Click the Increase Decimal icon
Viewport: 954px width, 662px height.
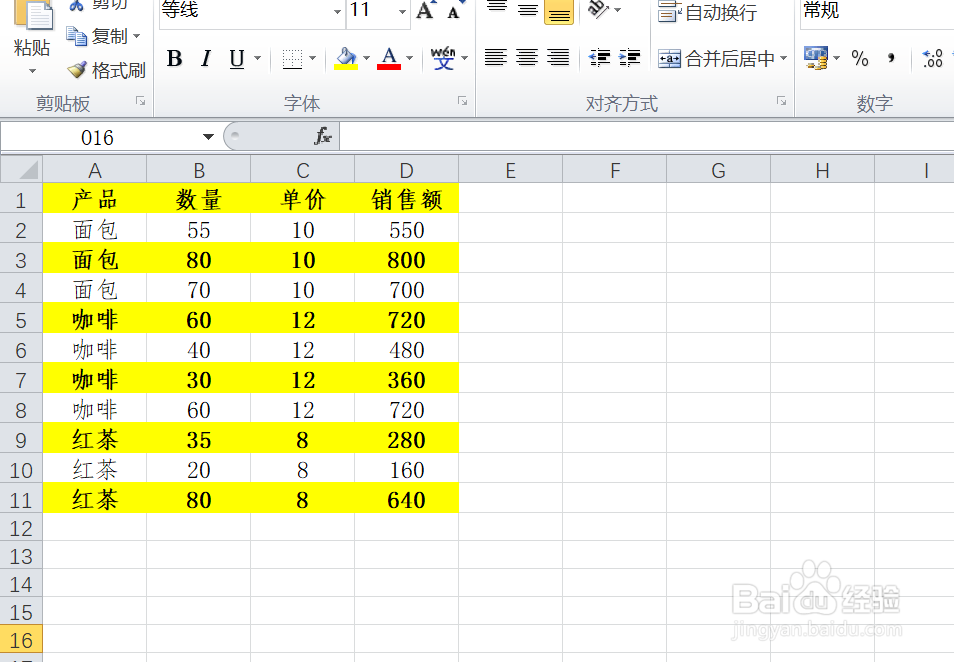931,59
